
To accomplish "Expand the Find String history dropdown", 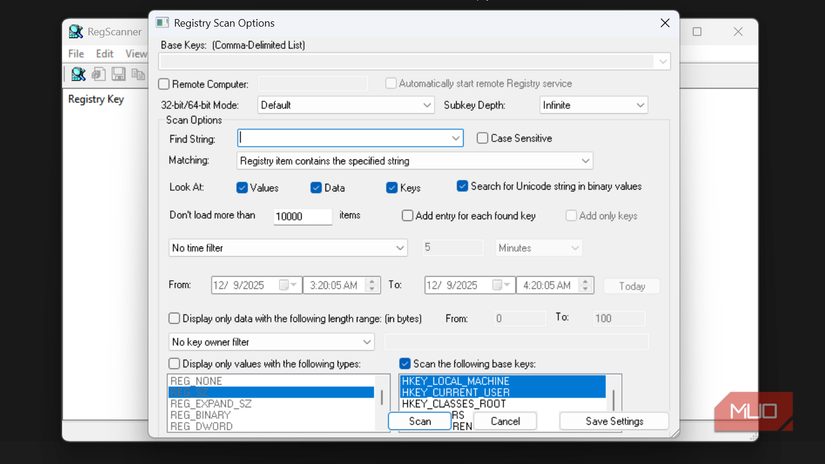I will pos(456,138).
